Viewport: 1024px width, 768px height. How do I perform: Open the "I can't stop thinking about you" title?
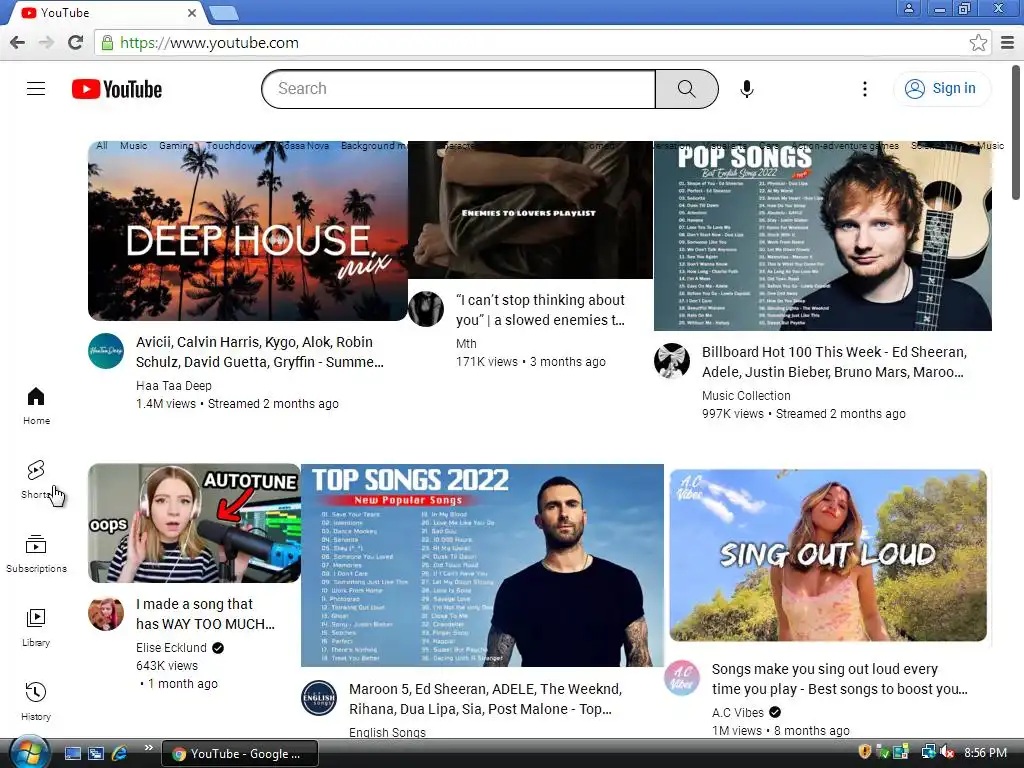(541, 310)
